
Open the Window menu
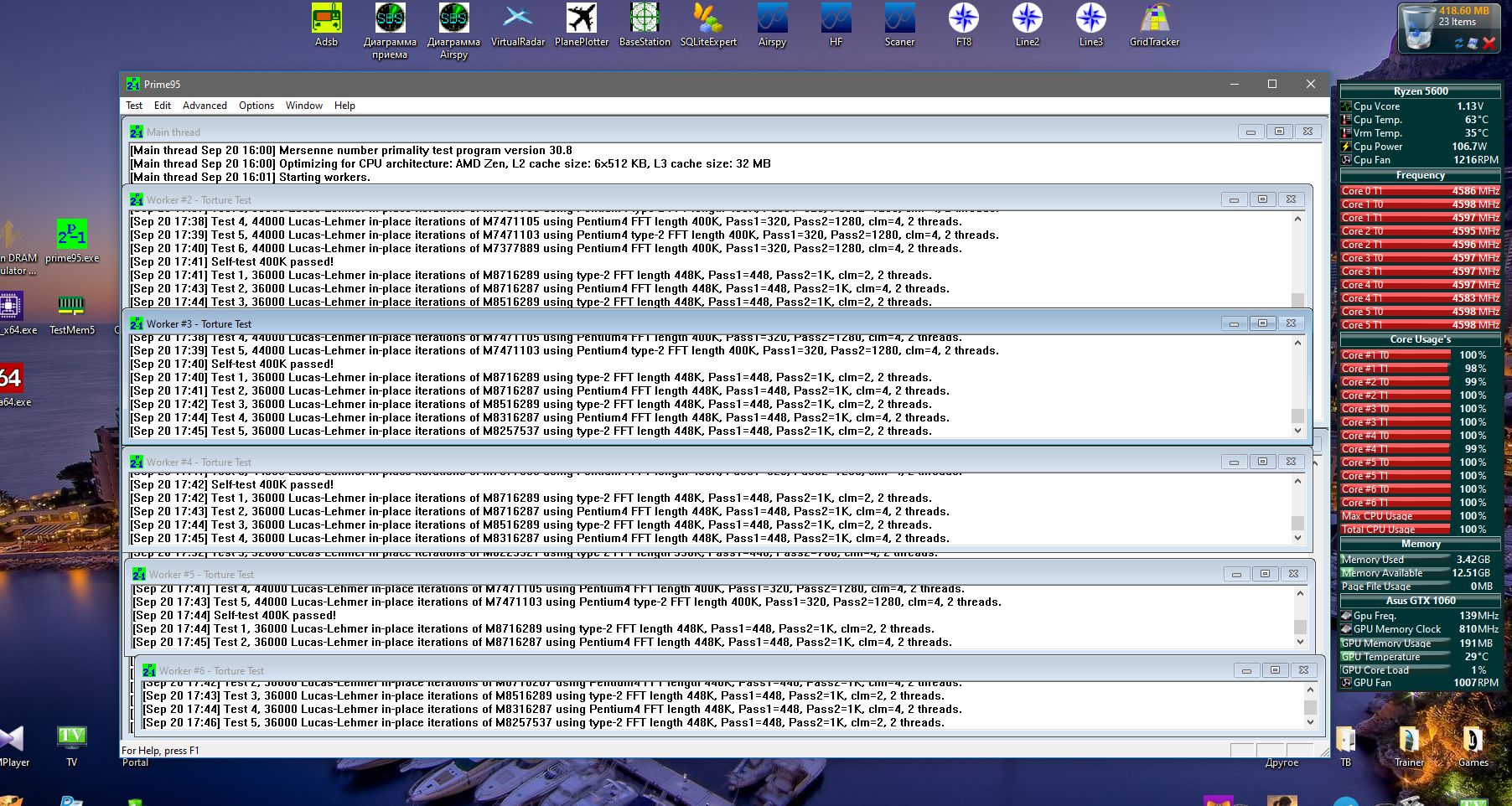[303, 106]
